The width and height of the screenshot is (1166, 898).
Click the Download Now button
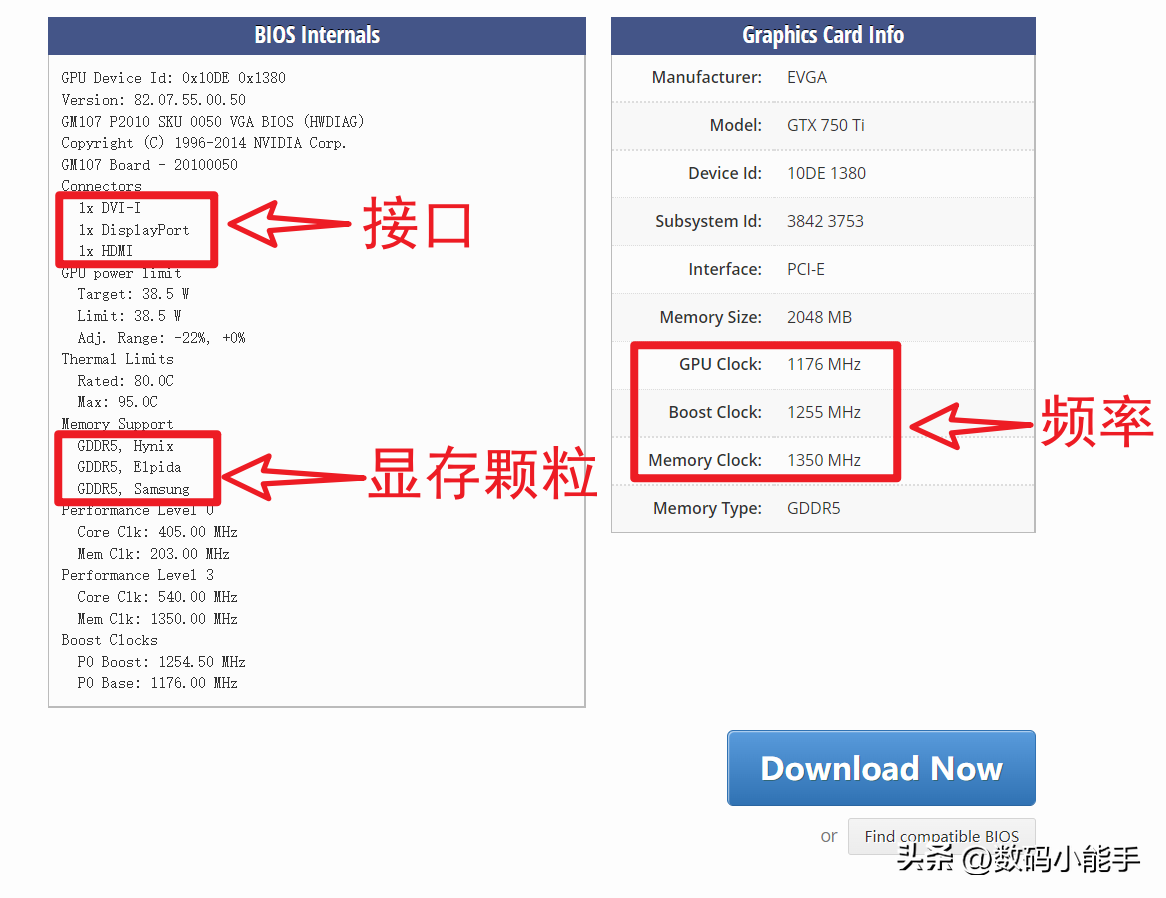tap(880, 768)
